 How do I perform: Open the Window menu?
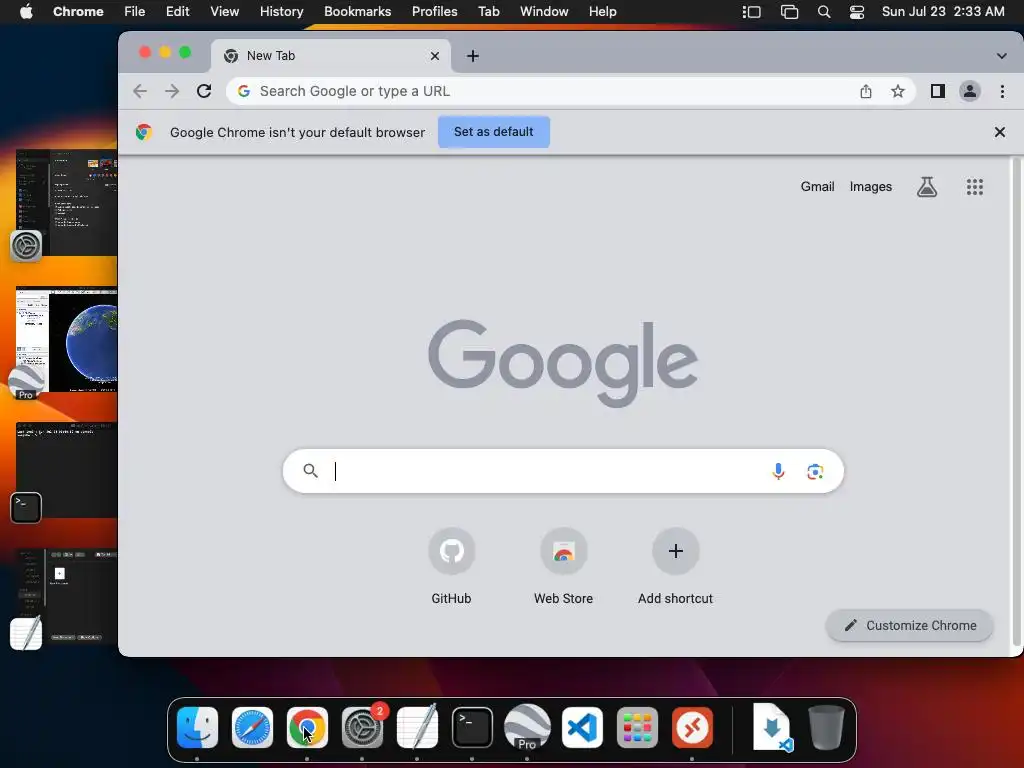[544, 12]
